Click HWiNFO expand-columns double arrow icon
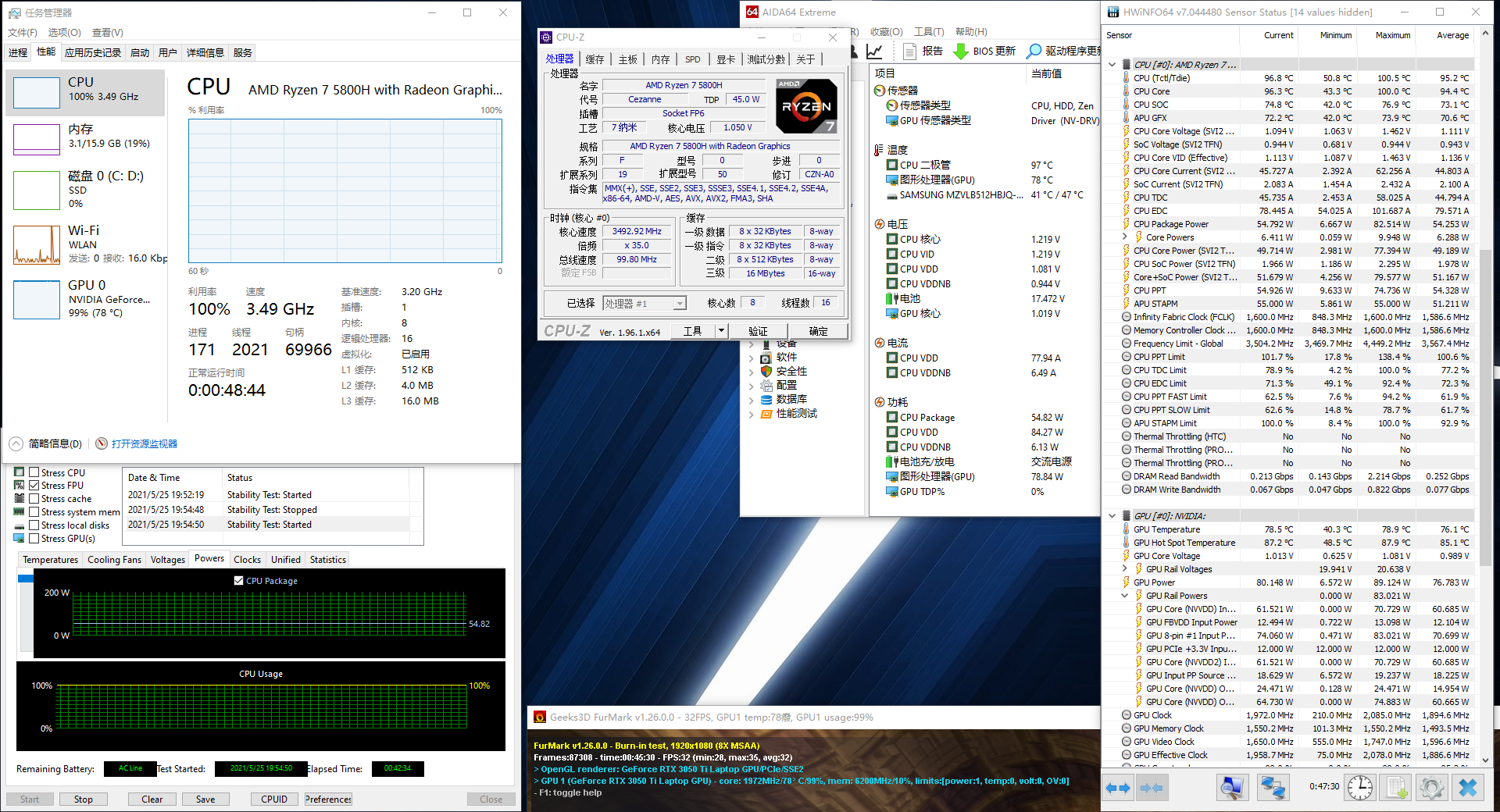Image resolution: width=1500 pixels, height=812 pixels. click(x=1118, y=788)
